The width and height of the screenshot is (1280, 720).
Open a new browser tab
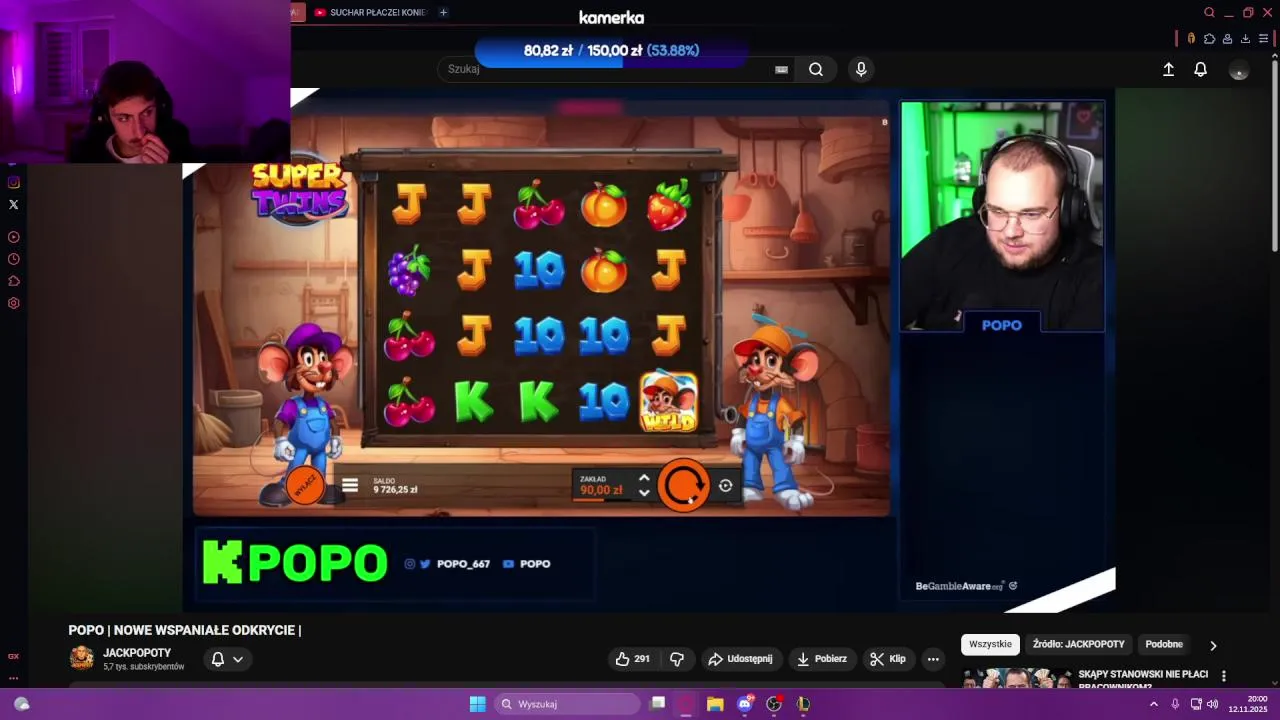[x=443, y=12]
